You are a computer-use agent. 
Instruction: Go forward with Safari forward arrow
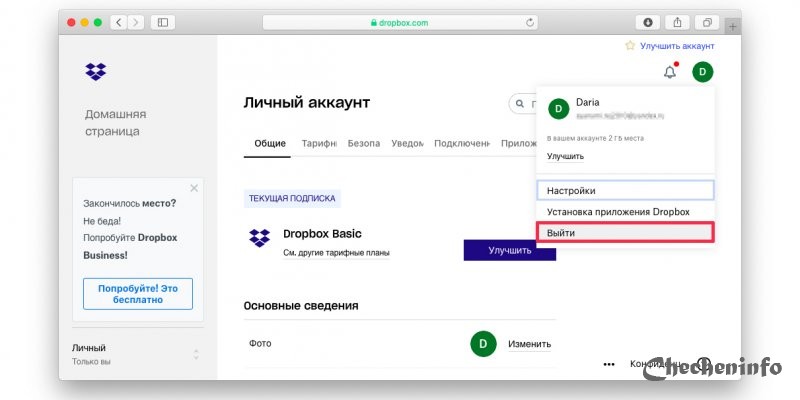135,22
